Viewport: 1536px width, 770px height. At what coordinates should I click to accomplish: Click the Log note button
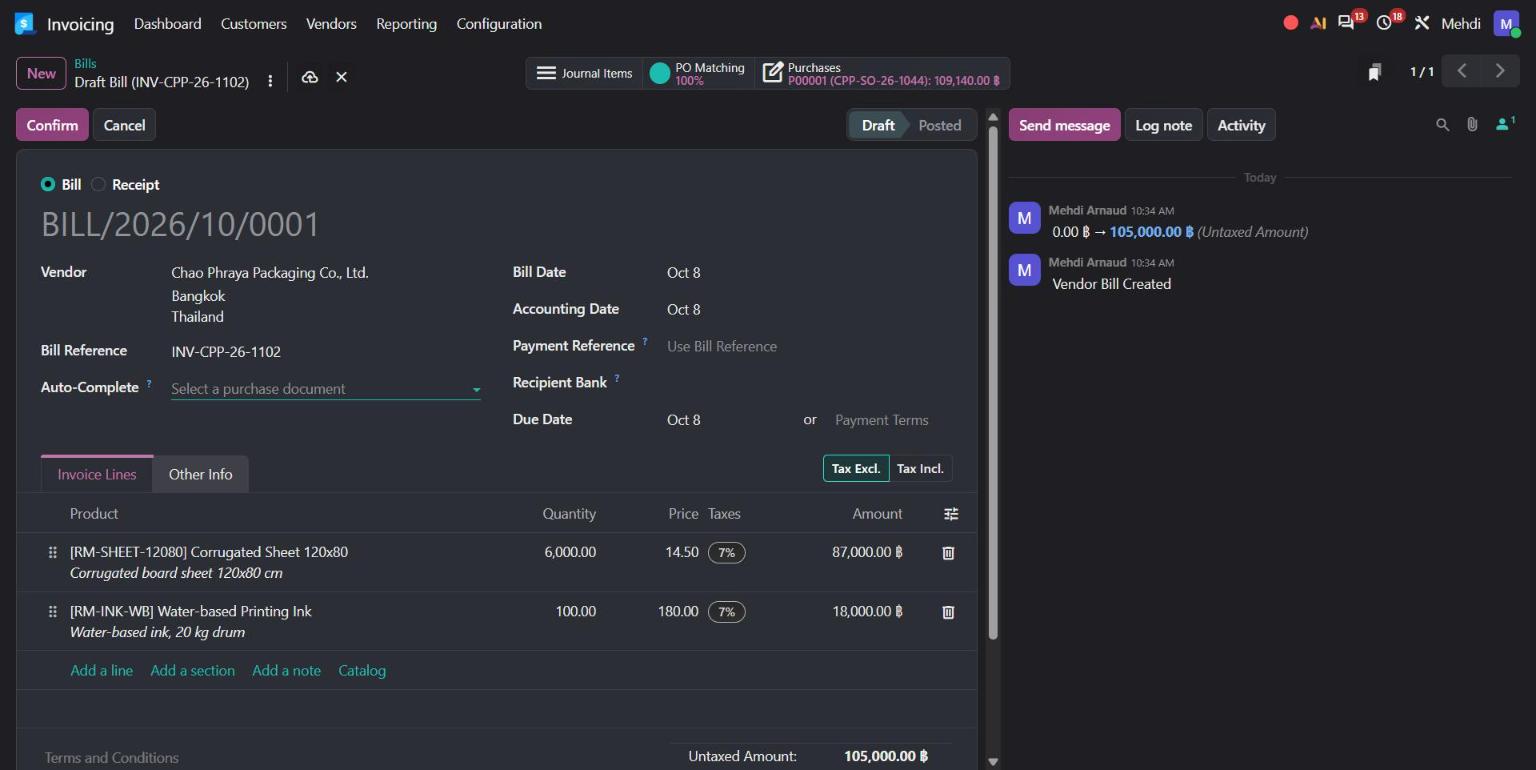click(1163, 125)
